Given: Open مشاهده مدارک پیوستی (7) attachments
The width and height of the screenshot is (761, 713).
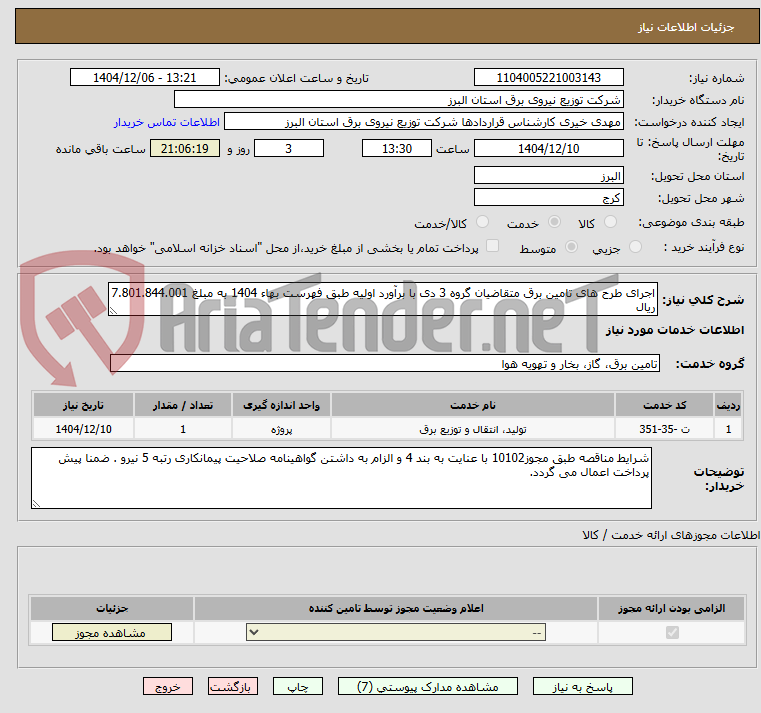Looking at the screenshot, I should click(x=428, y=686).
